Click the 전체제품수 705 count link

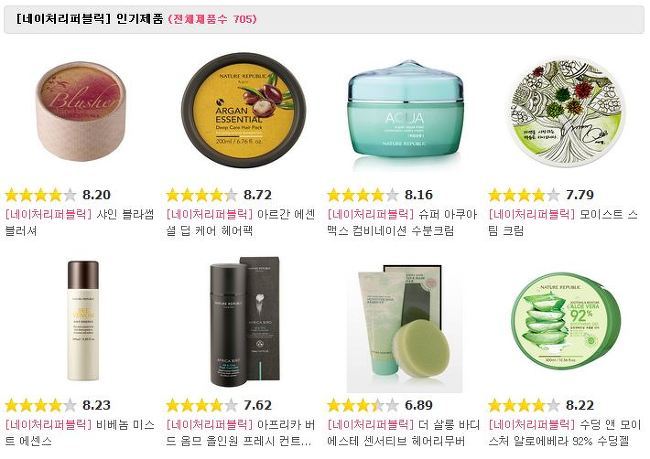tap(212, 19)
